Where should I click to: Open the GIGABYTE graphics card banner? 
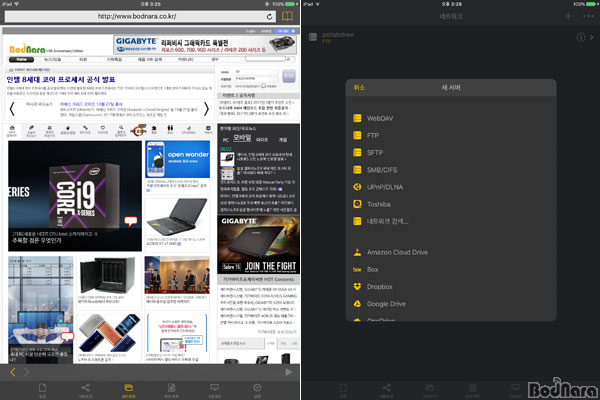click(x=205, y=45)
